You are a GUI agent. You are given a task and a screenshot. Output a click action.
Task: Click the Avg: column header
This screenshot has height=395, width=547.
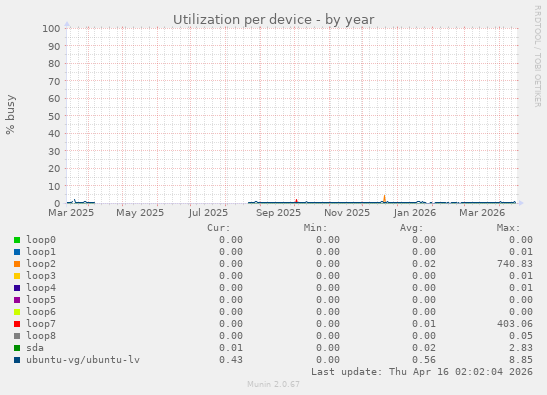[x=412, y=228]
